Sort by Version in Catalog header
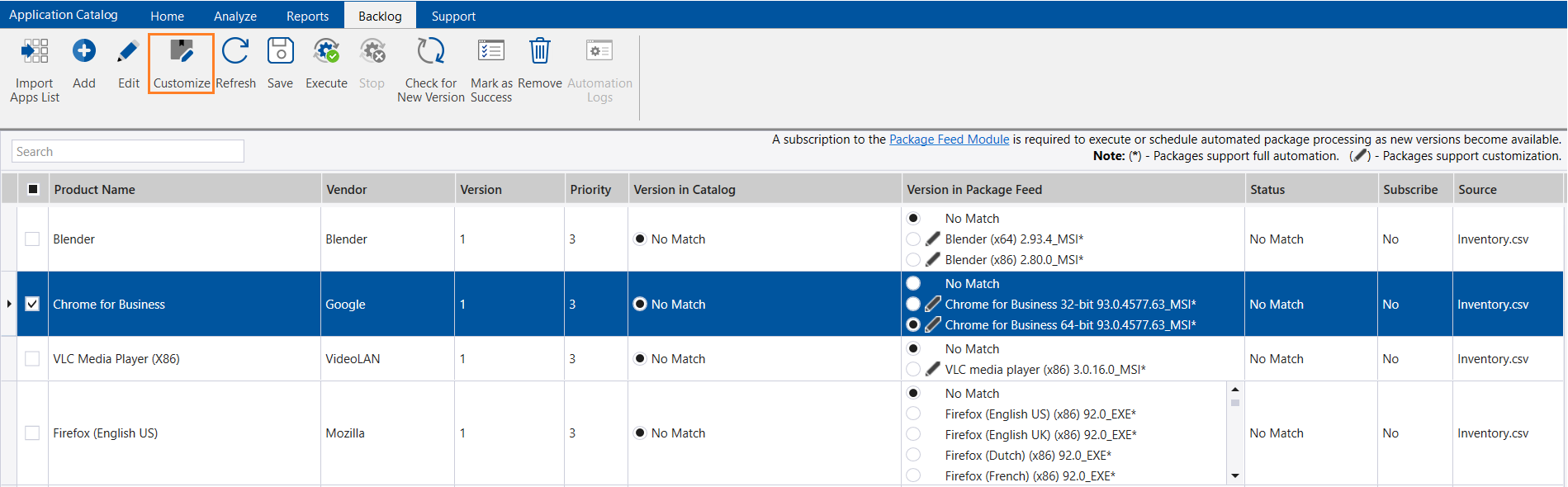Screen dimensions: 1568x487 point(765,189)
